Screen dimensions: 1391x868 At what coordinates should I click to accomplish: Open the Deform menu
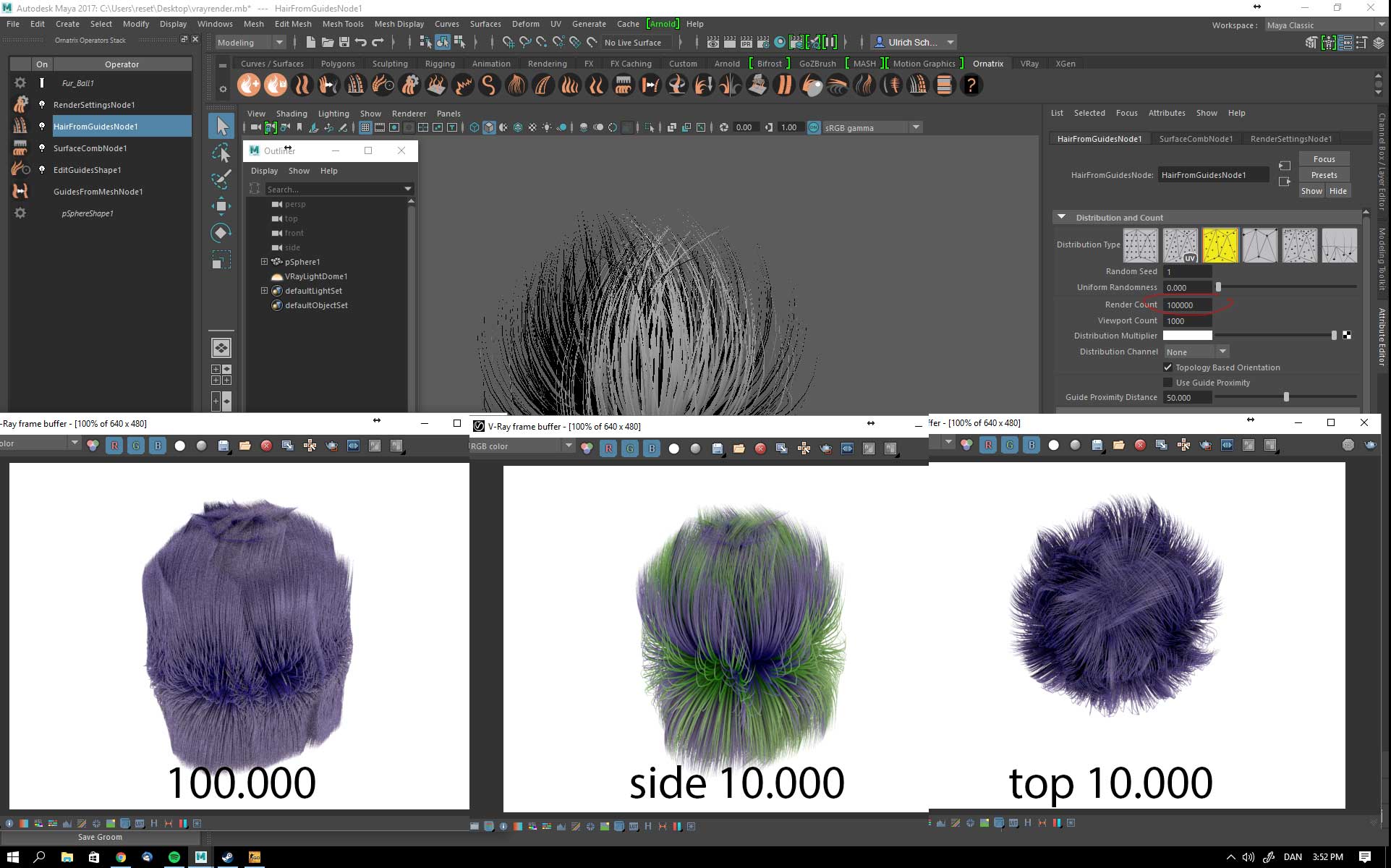[x=525, y=24]
